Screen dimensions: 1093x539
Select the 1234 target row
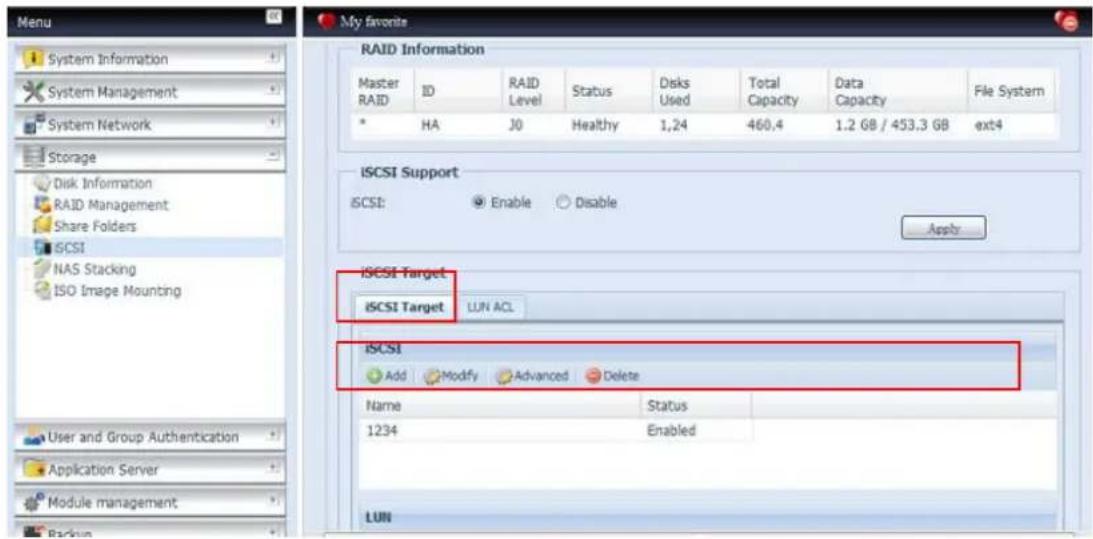tap(556, 431)
